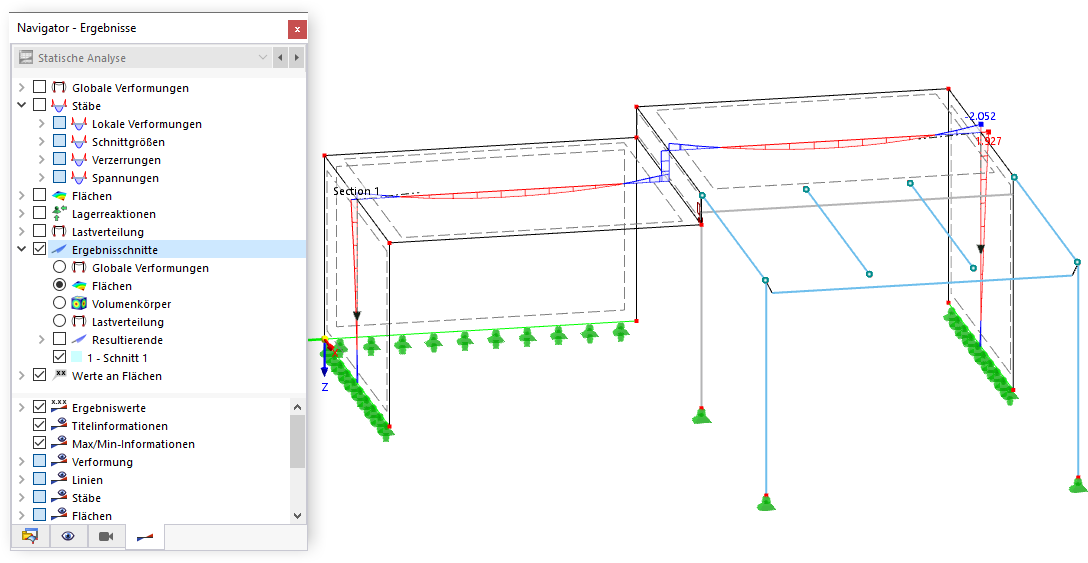Select the 1 - Schnitt 1 entry
Screen dimensions: 1088x563
point(117,358)
